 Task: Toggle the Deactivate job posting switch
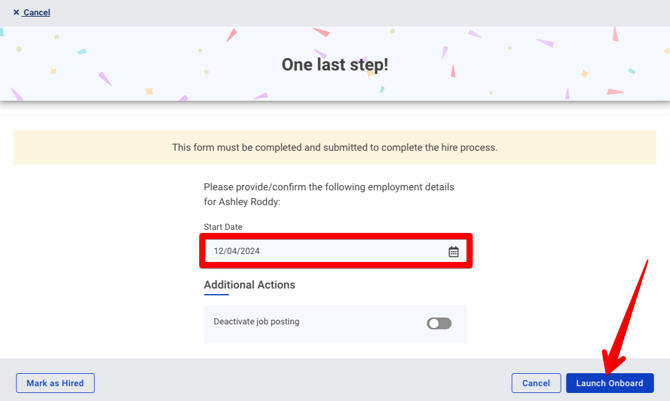point(439,323)
